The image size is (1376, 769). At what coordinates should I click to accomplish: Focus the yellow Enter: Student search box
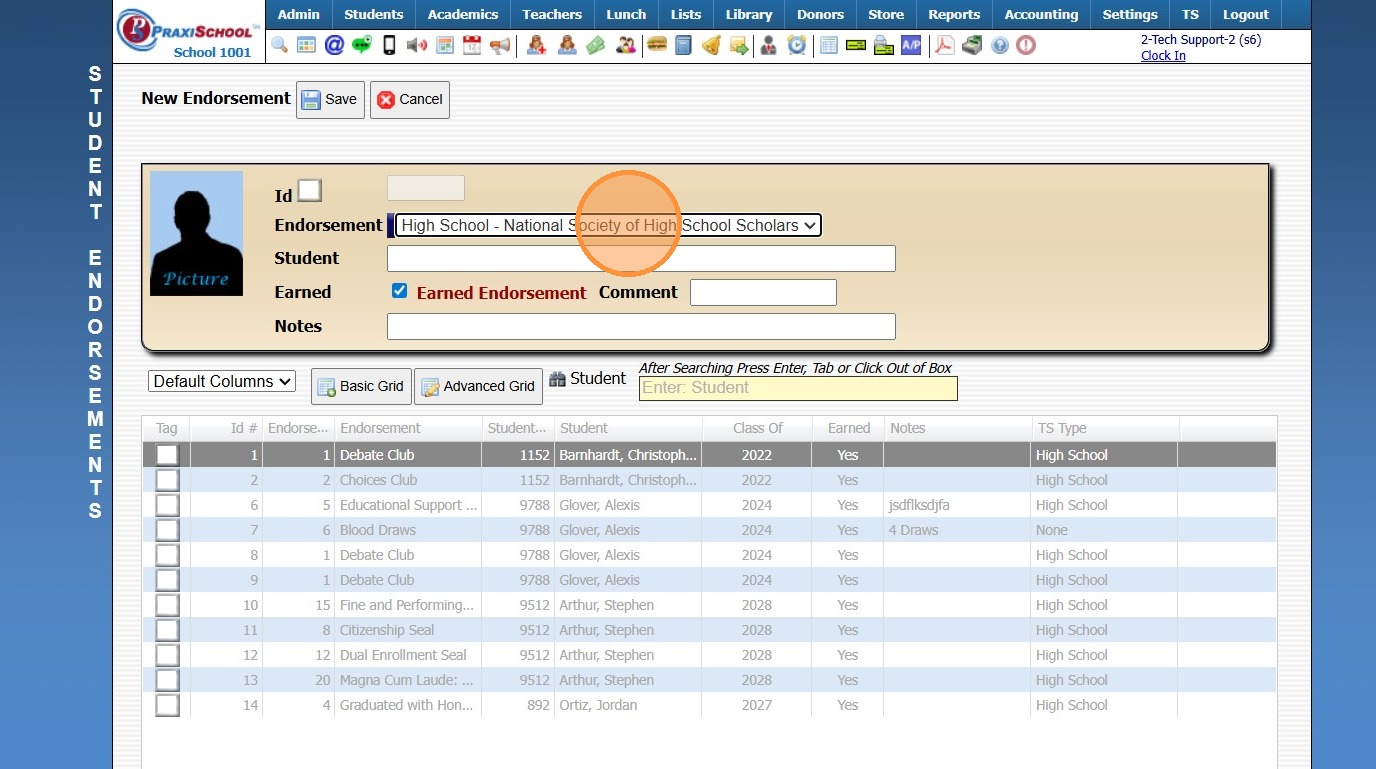[798, 388]
